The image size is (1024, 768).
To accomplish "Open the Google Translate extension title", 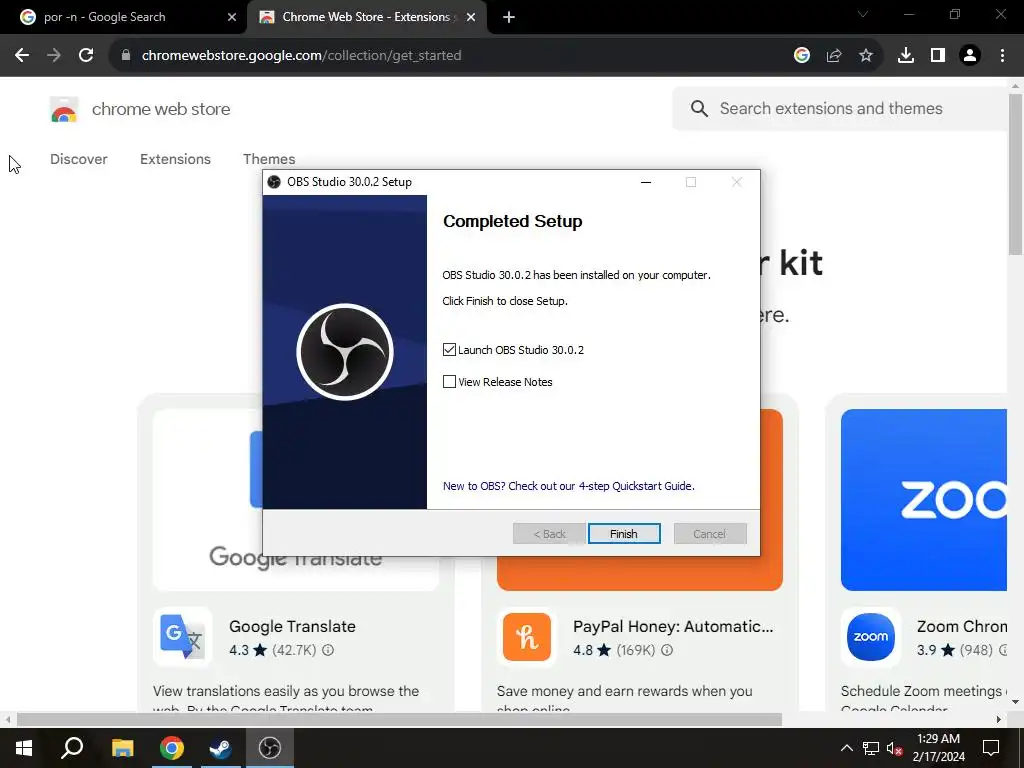I will tap(293, 626).
